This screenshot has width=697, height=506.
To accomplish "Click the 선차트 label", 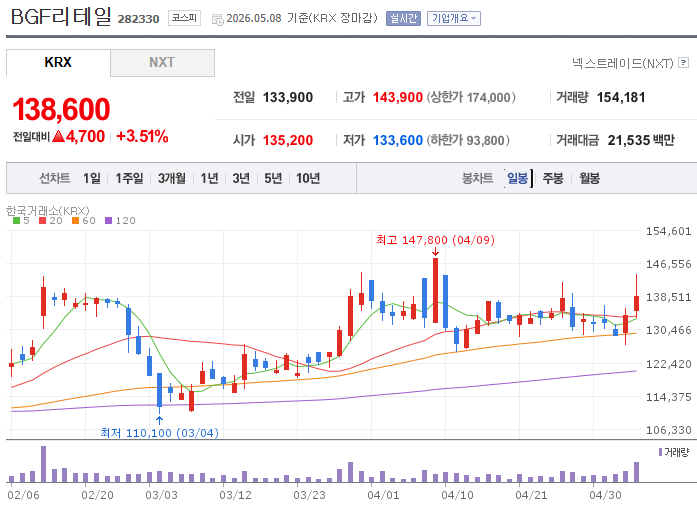I will [55, 178].
